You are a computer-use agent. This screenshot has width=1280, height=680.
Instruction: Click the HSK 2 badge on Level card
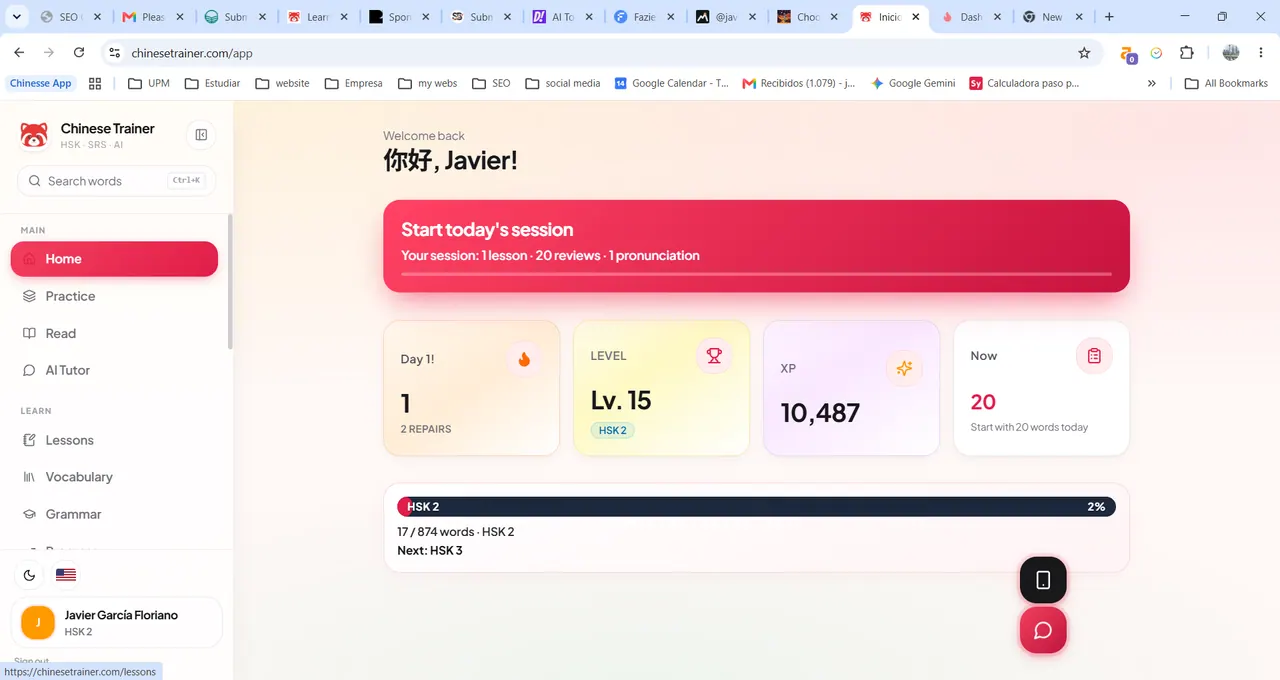click(612, 430)
